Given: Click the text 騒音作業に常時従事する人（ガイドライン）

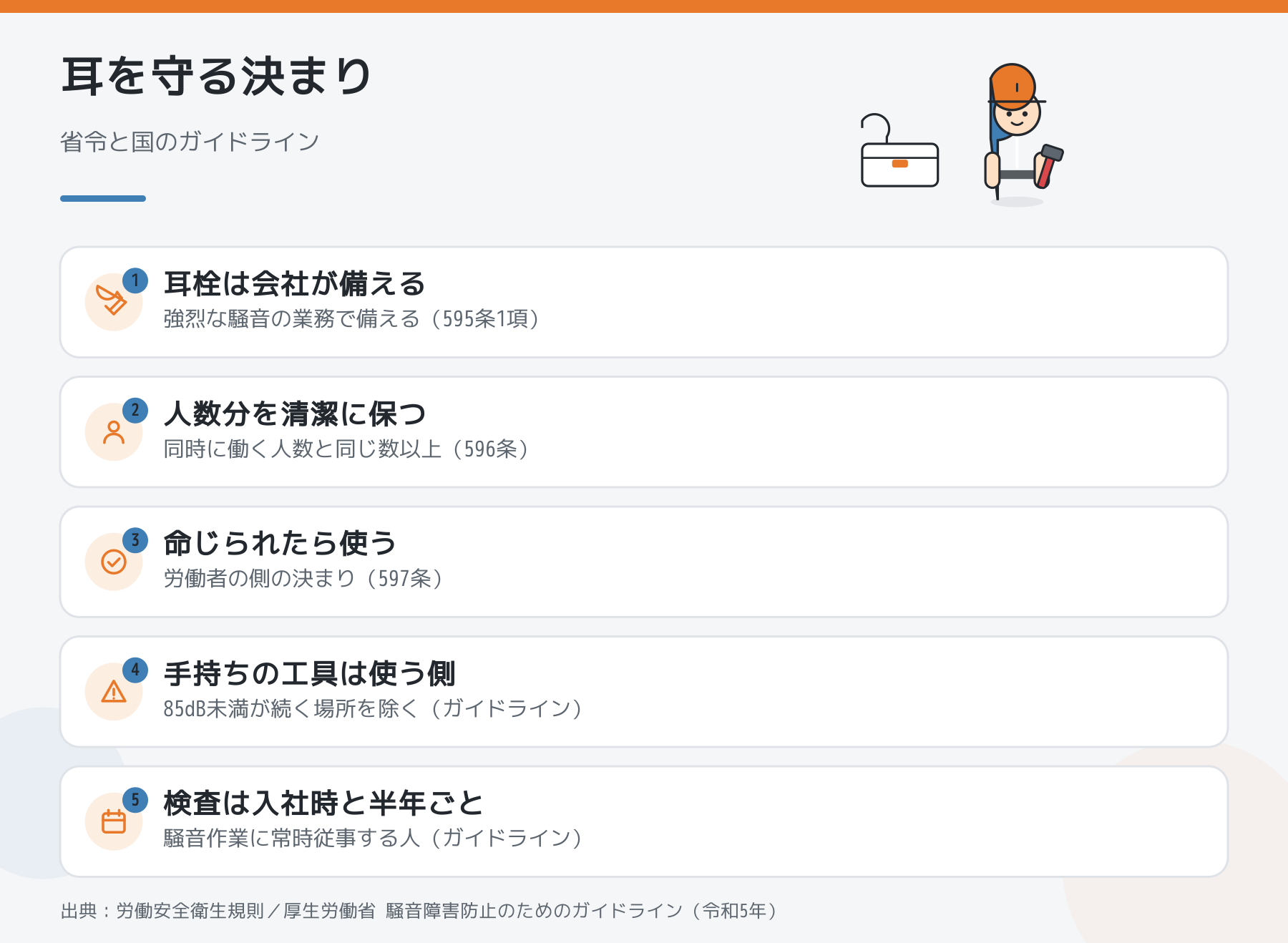Looking at the screenshot, I should 372,838.
